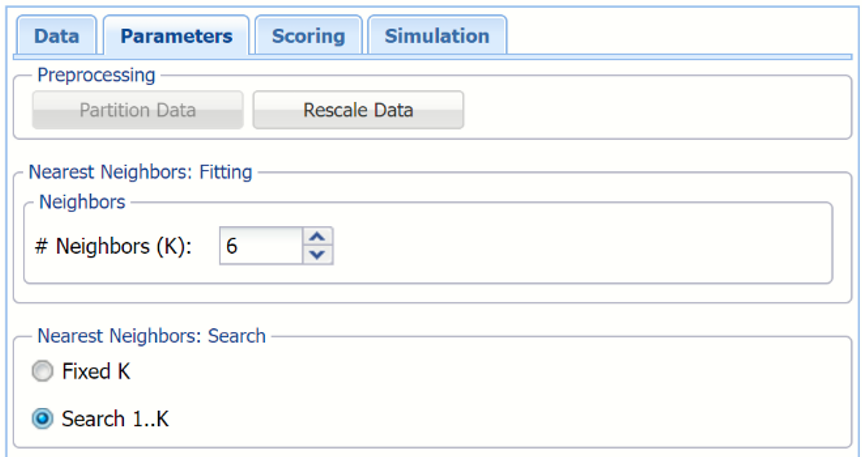Click the Preprocessing group title
This screenshot has width=862, height=457.
coord(96,75)
